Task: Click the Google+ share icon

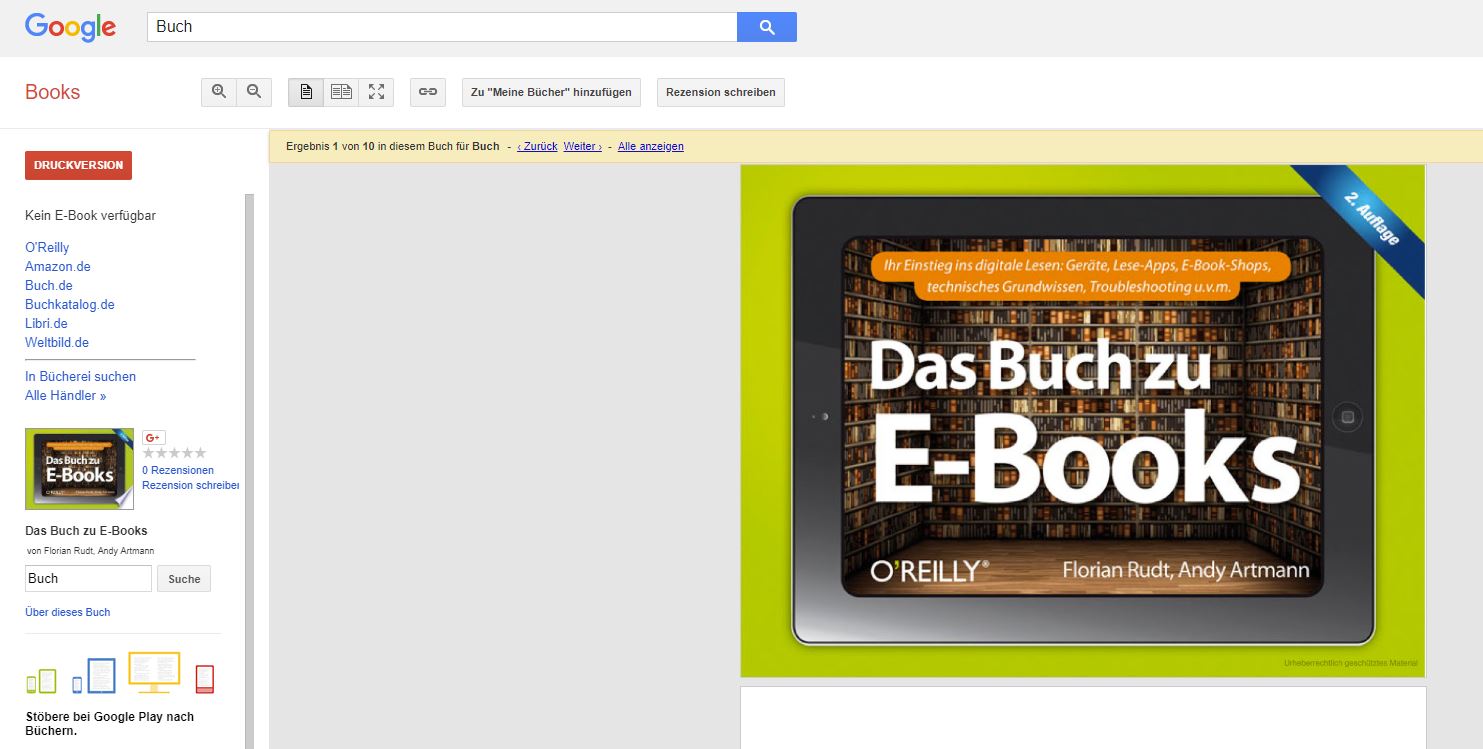Action: (154, 437)
